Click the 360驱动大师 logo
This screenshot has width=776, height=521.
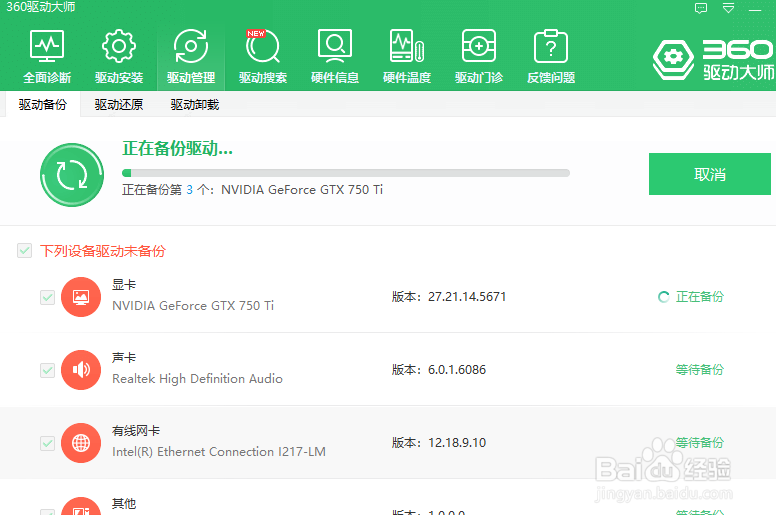pyautogui.click(x=713, y=60)
